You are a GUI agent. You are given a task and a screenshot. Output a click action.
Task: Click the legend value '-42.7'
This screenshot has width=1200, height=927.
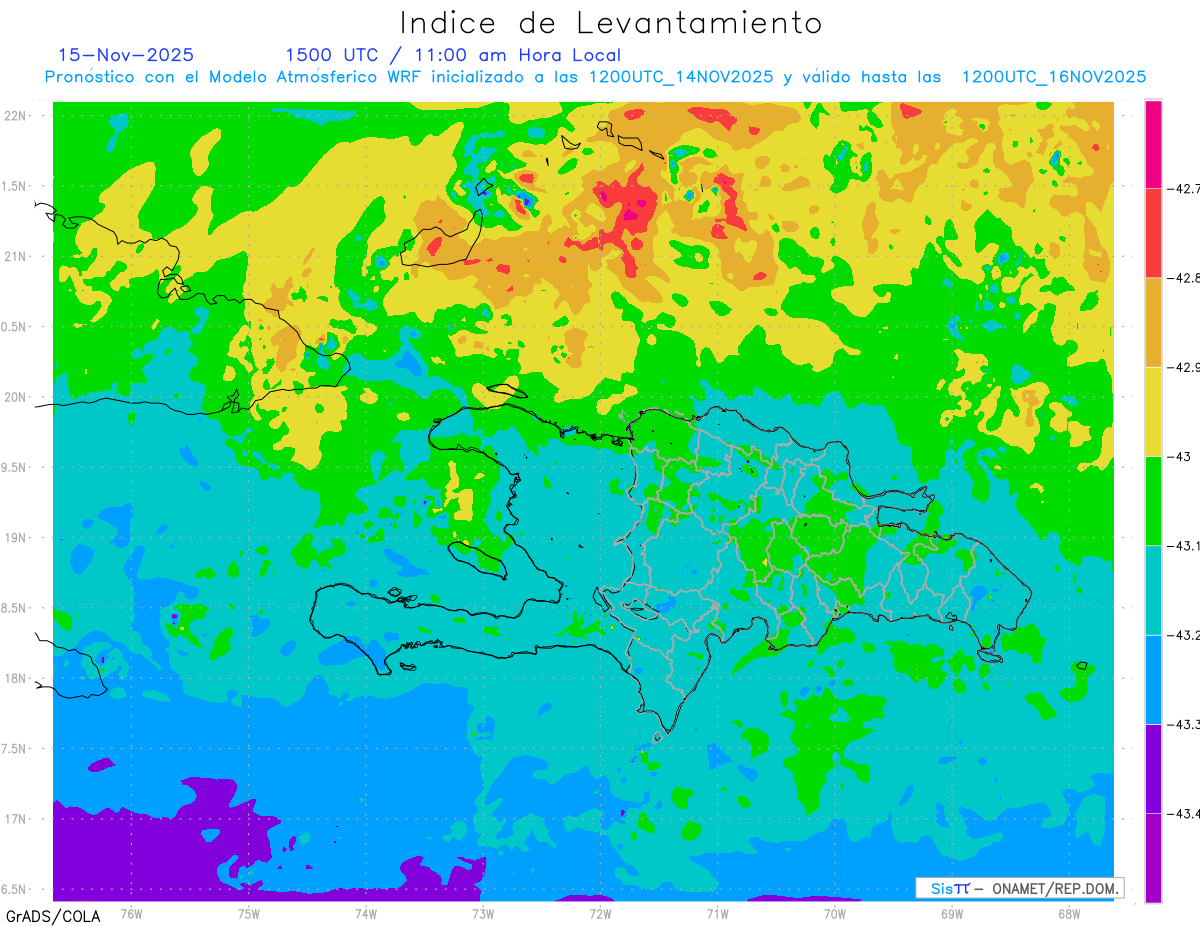(1184, 188)
